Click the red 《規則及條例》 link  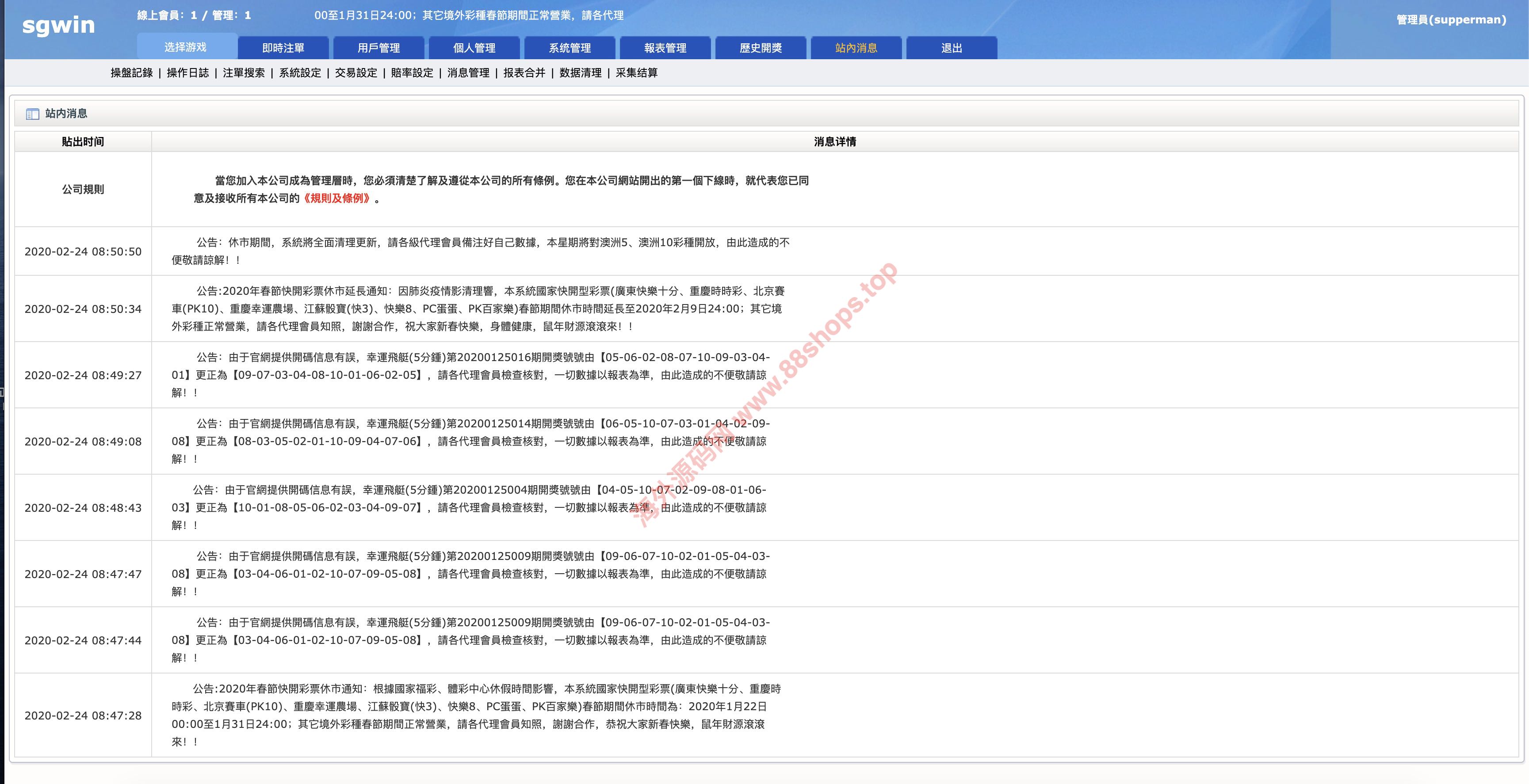click(337, 198)
